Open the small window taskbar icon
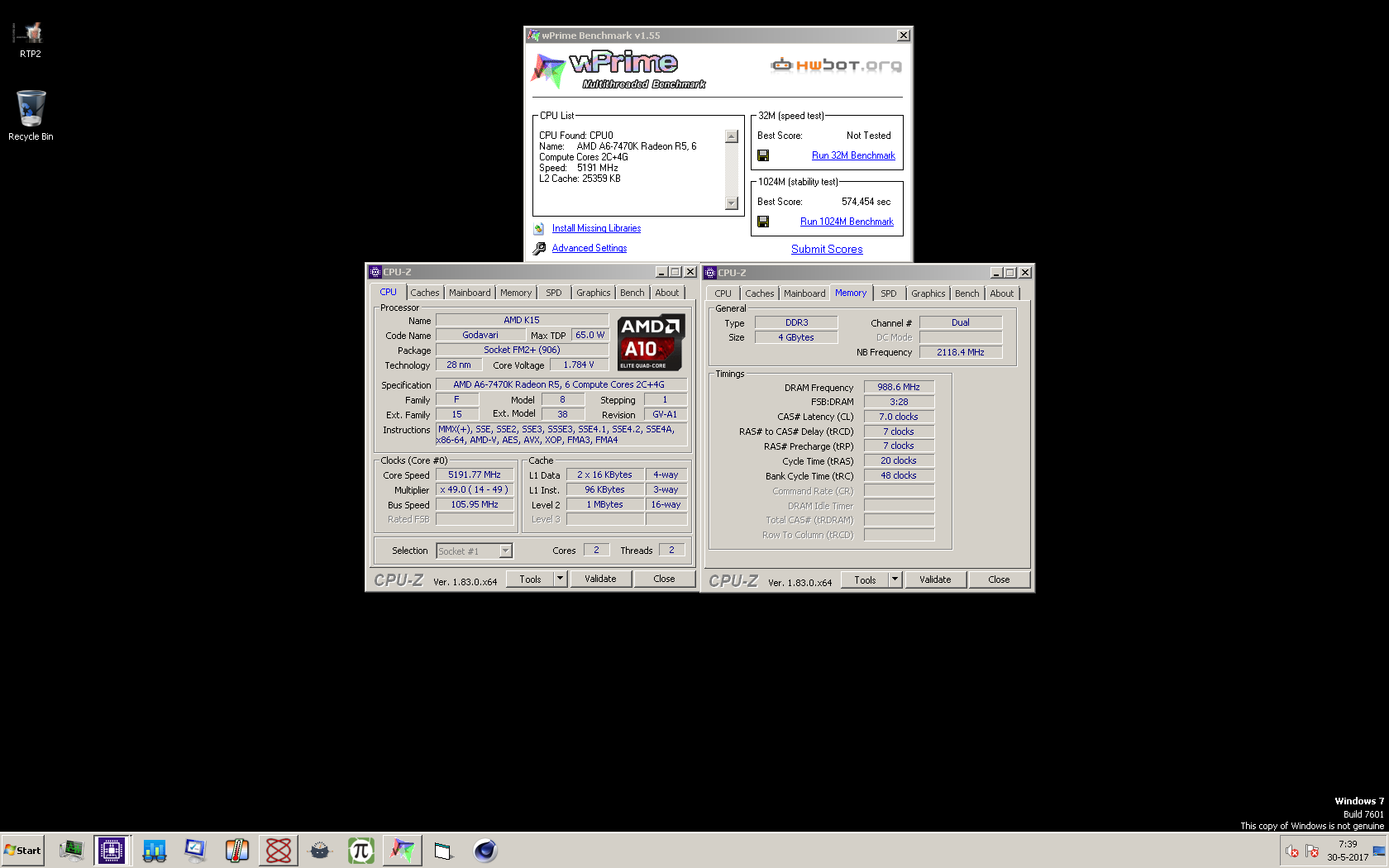The height and width of the screenshot is (868, 1389). [x=444, y=851]
